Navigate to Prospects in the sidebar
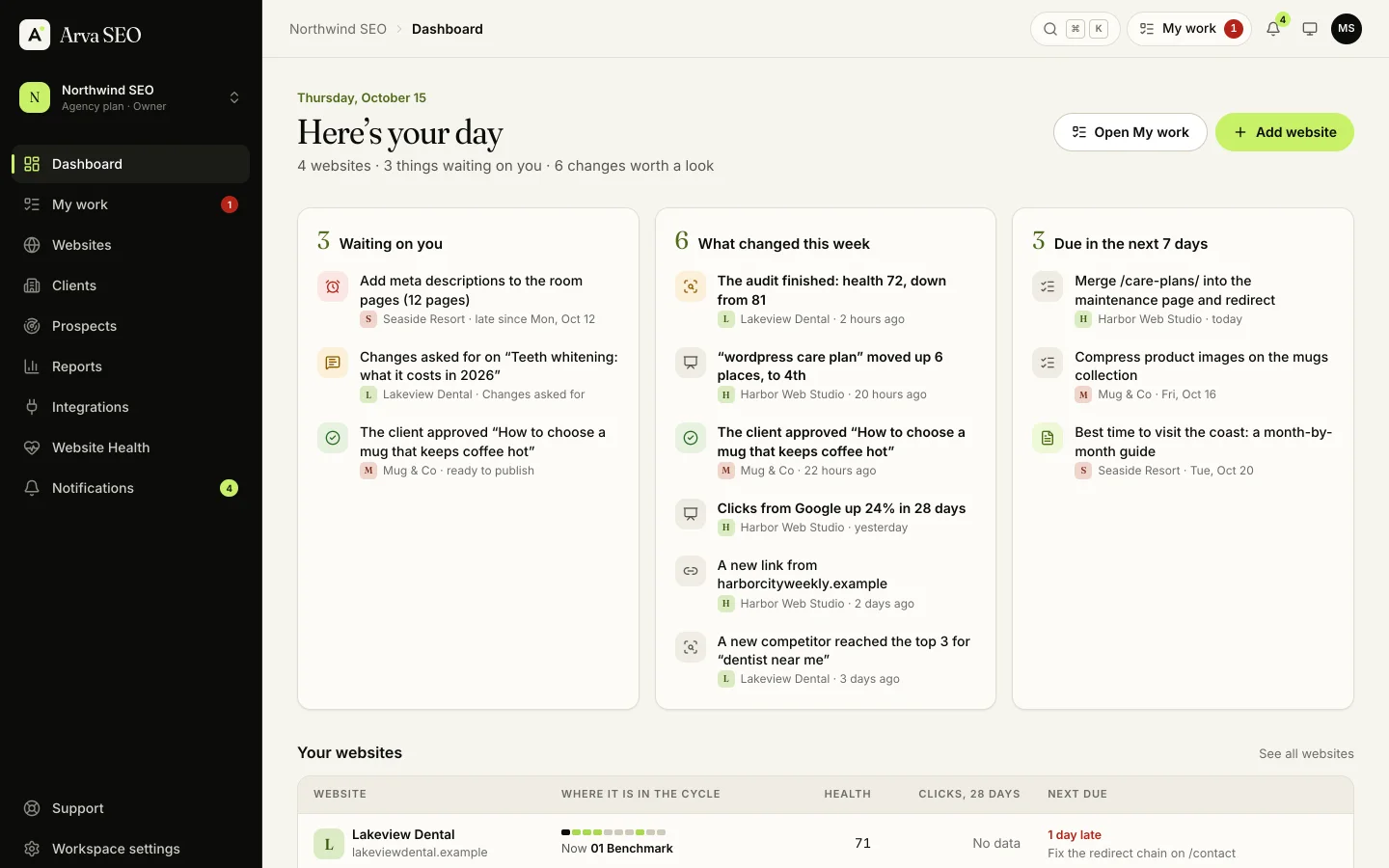This screenshot has width=1389, height=868. click(x=131, y=326)
